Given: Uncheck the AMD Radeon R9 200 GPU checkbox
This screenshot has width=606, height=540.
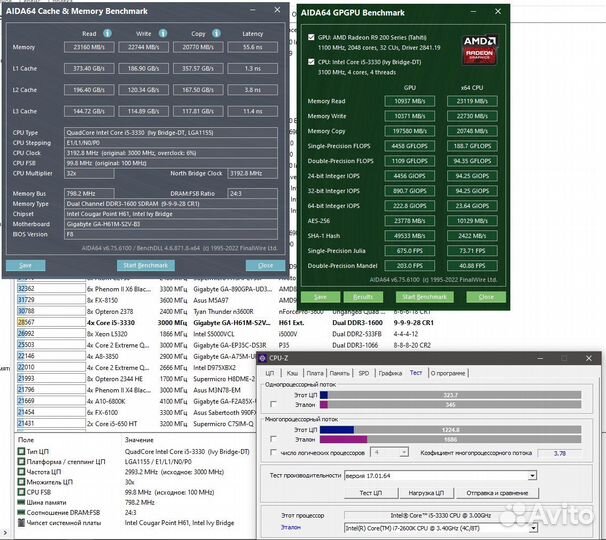Looking at the screenshot, I should [x=310, y=38].
